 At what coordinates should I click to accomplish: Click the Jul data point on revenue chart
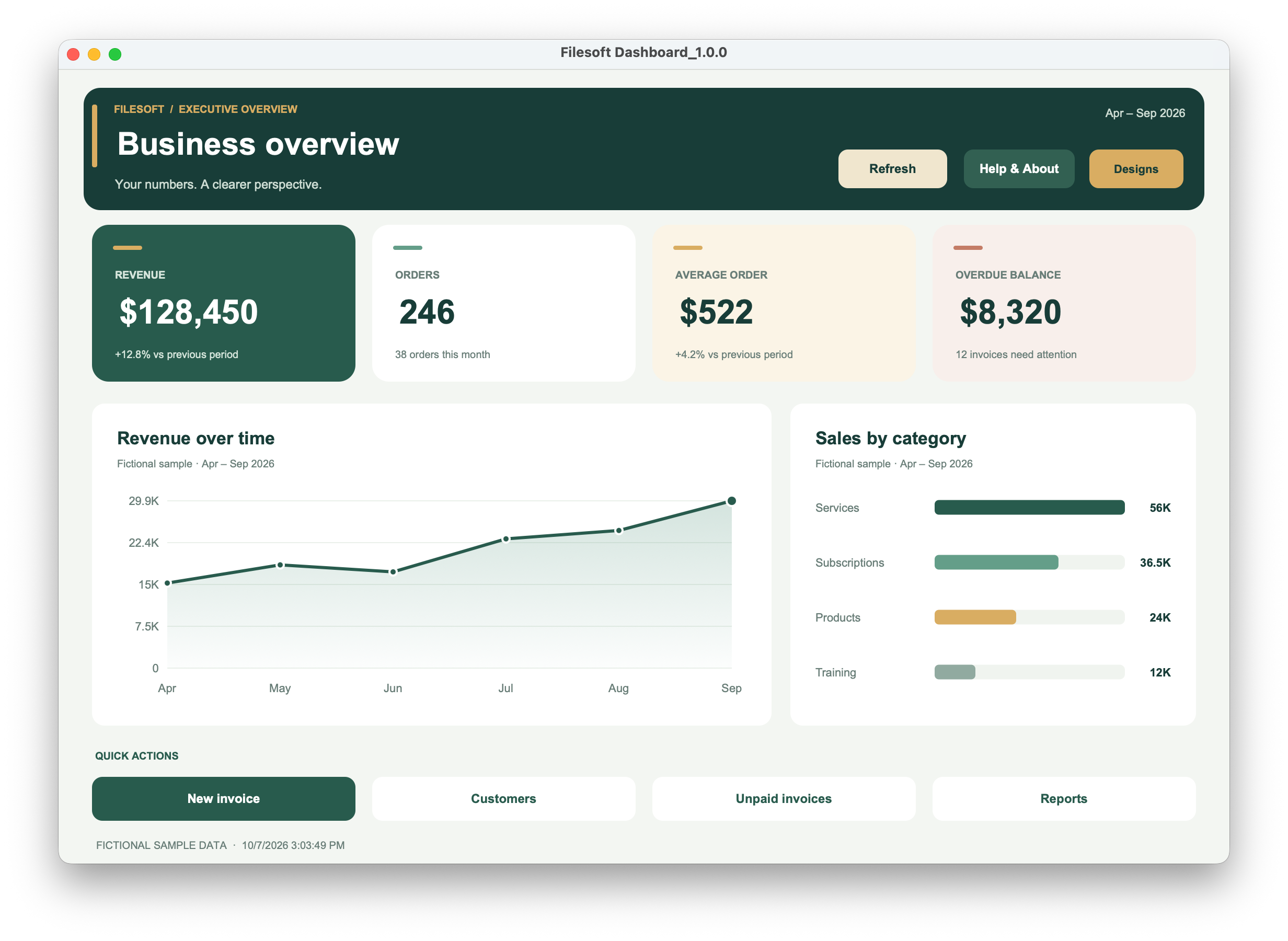505,539
